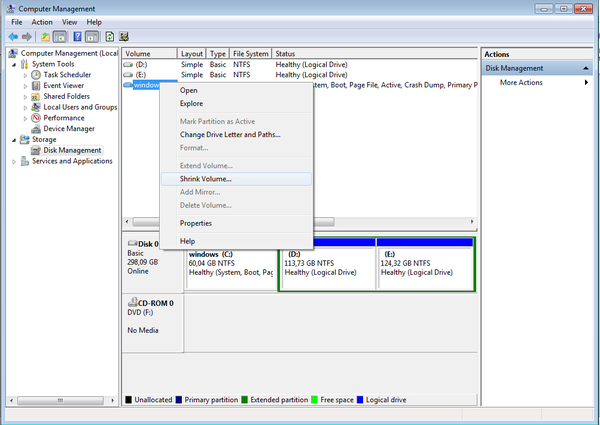Click volume list scrollbar right arrow
Viewport: 600px width, 425px height.
point(472,222)
